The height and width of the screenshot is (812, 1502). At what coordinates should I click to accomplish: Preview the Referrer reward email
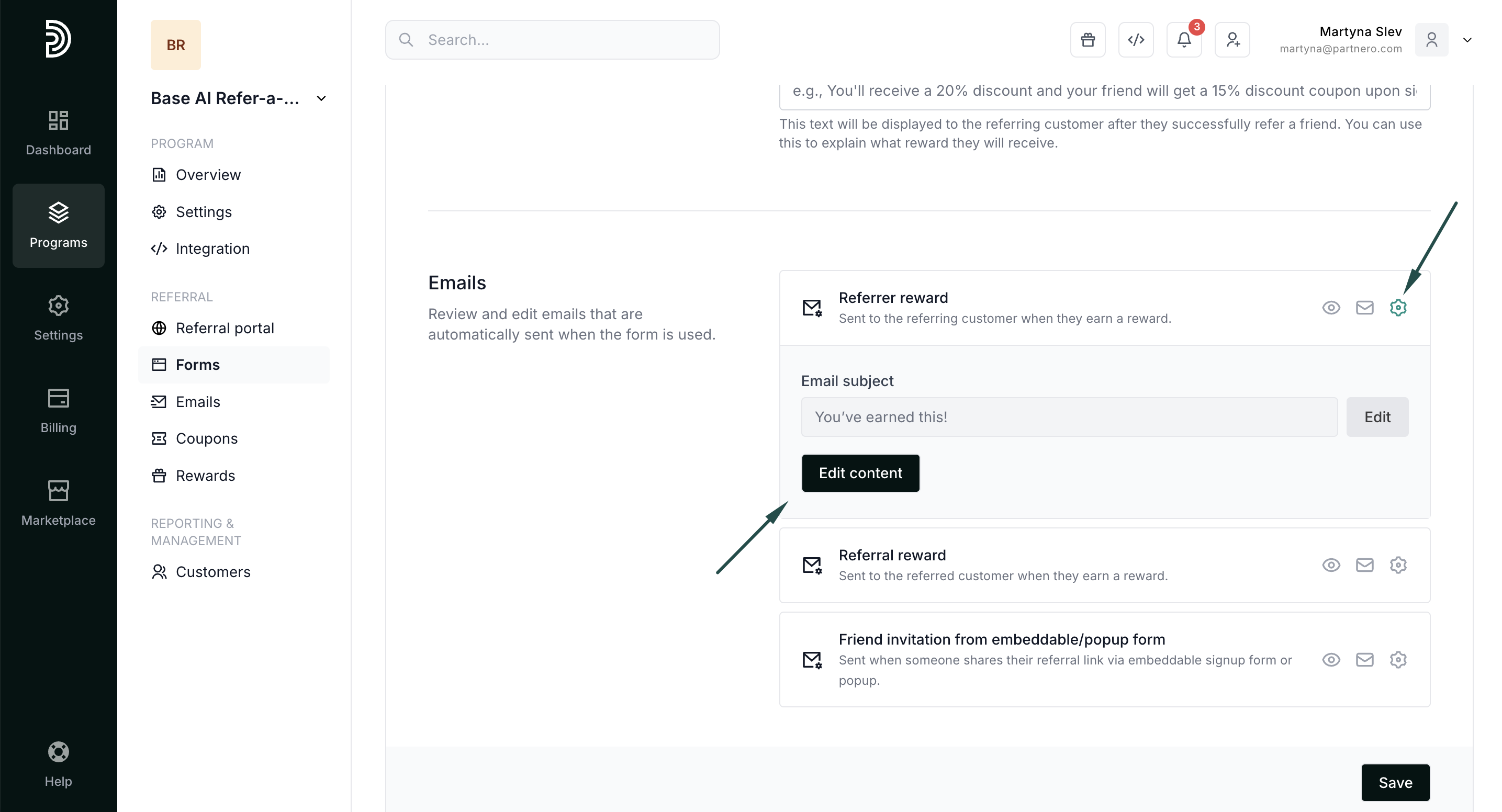point(1330,307)
